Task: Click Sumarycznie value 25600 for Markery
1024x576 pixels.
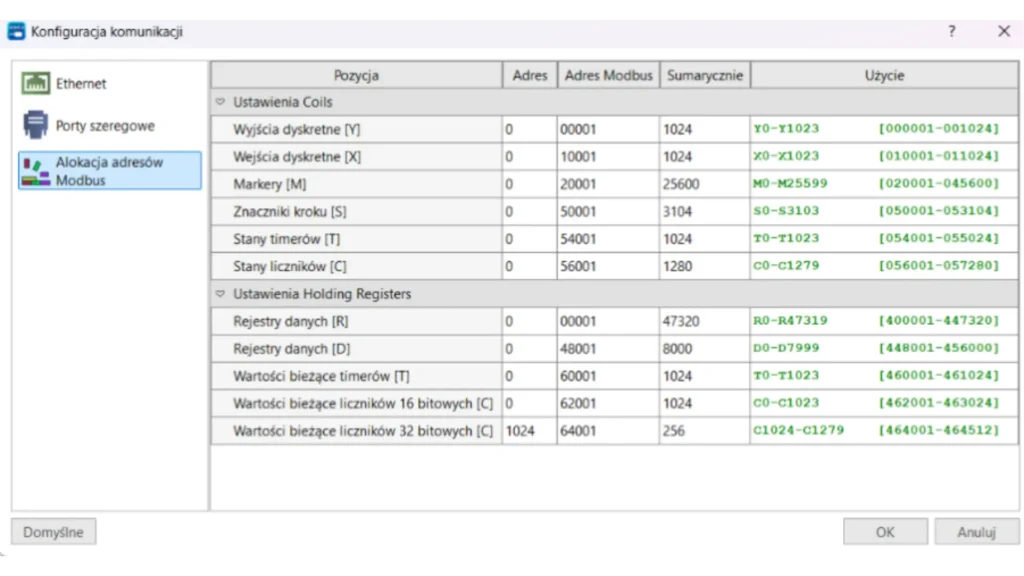Action: tap(705, 184)
